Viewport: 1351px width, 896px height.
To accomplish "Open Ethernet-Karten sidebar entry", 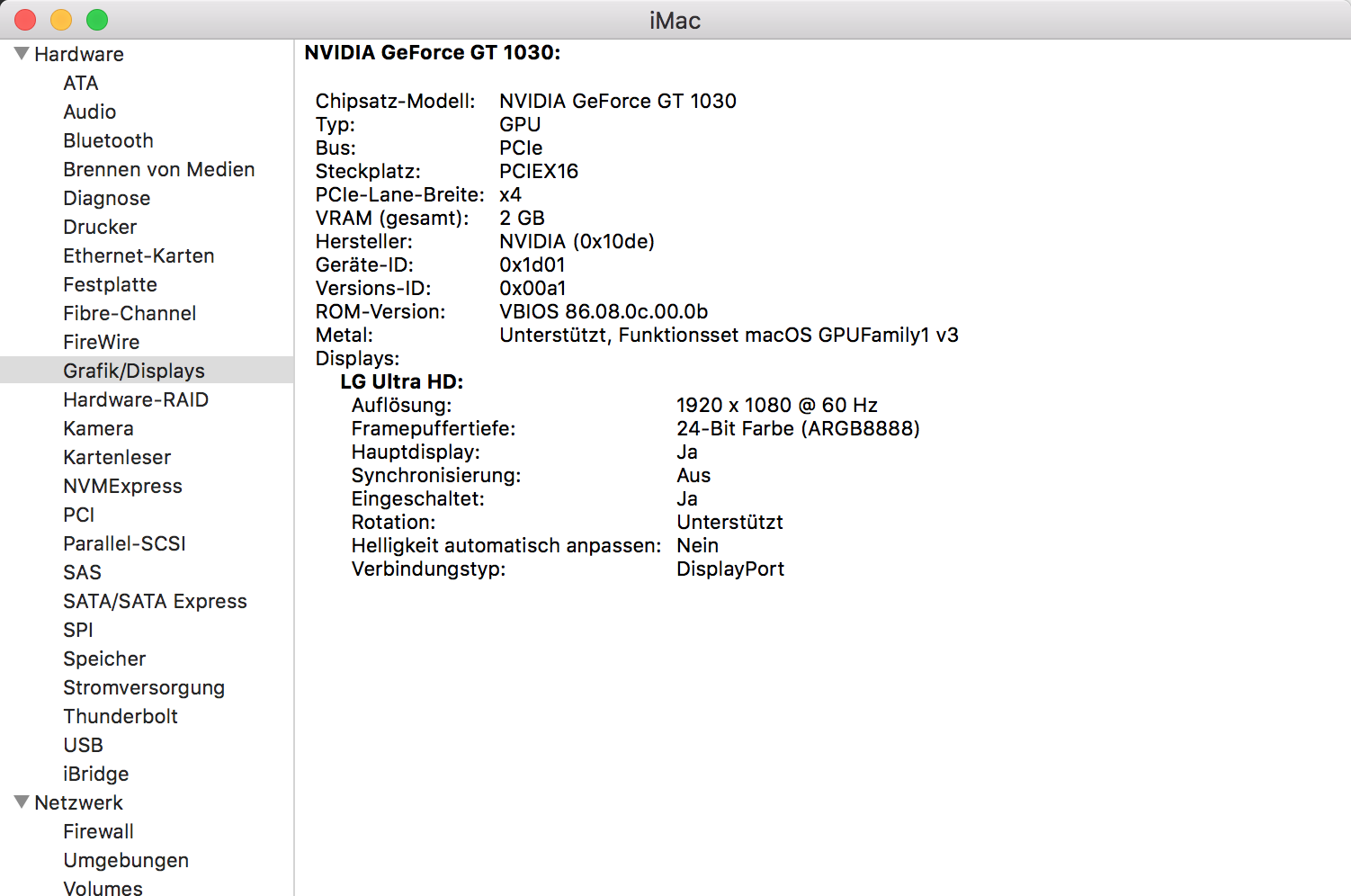I will click(139, 255).
